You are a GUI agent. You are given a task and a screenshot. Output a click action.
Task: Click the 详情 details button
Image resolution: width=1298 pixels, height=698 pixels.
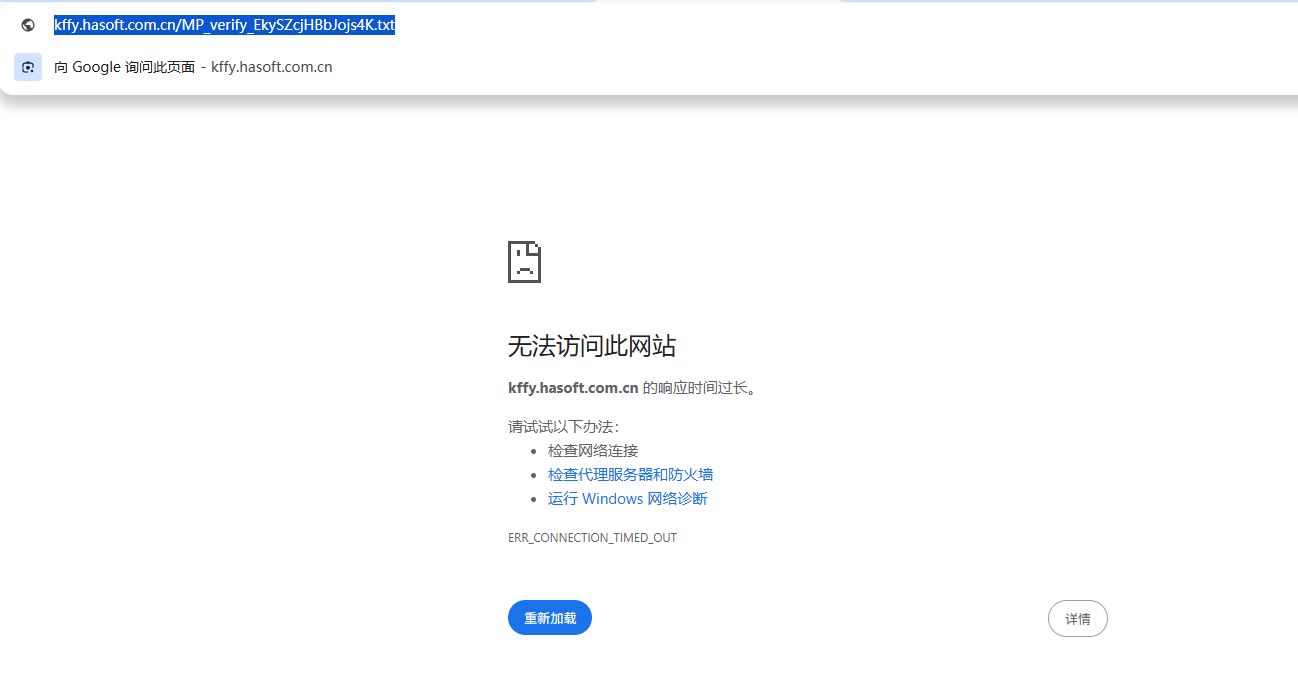click(x=1077, y=619)
